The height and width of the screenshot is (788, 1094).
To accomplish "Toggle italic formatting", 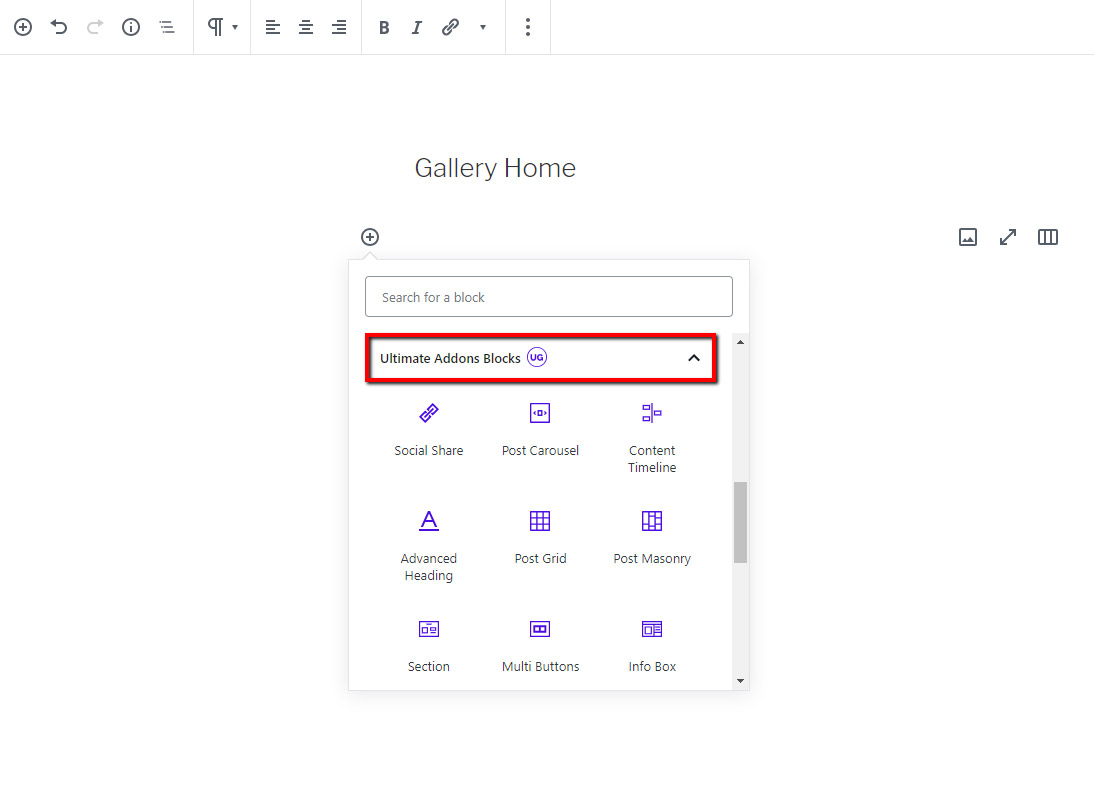I will 417,27.
